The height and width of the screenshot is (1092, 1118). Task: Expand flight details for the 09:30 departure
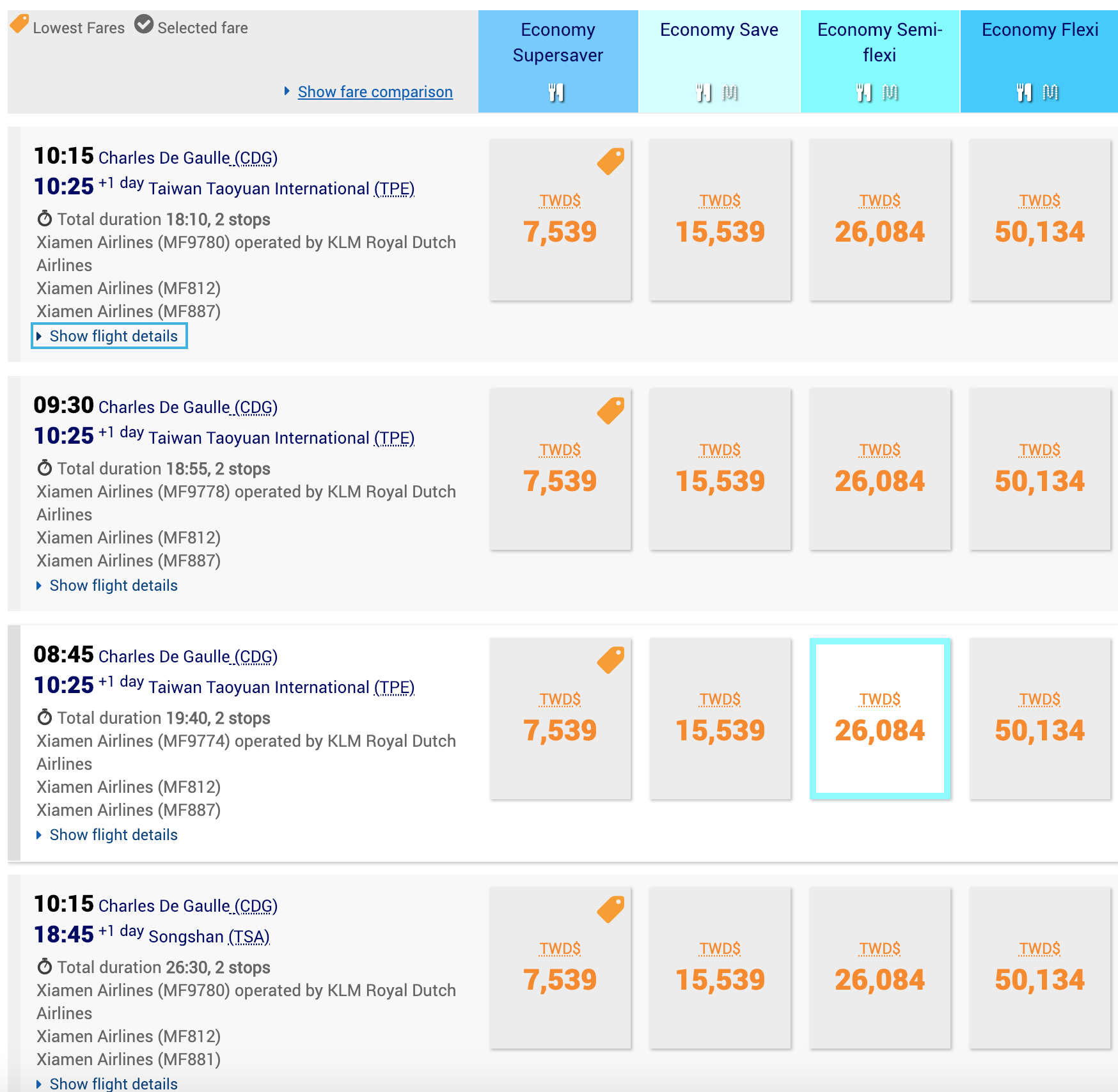click(x=107, y=586)
